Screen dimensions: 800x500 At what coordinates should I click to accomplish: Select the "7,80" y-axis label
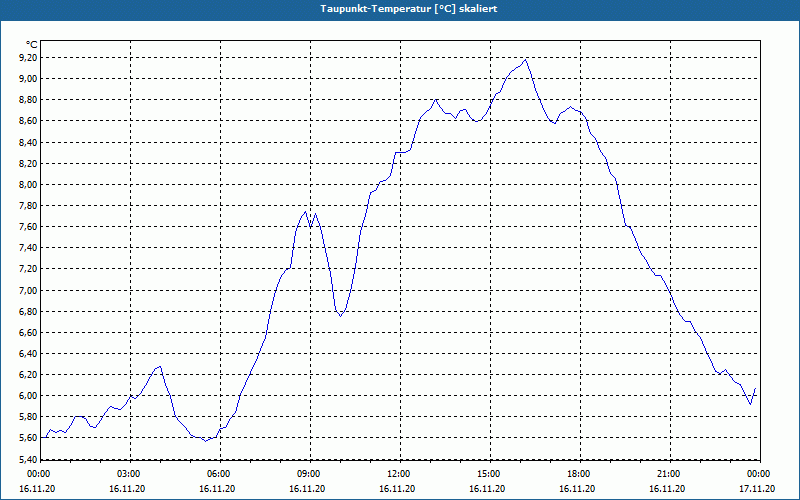(x=29, y=206)
